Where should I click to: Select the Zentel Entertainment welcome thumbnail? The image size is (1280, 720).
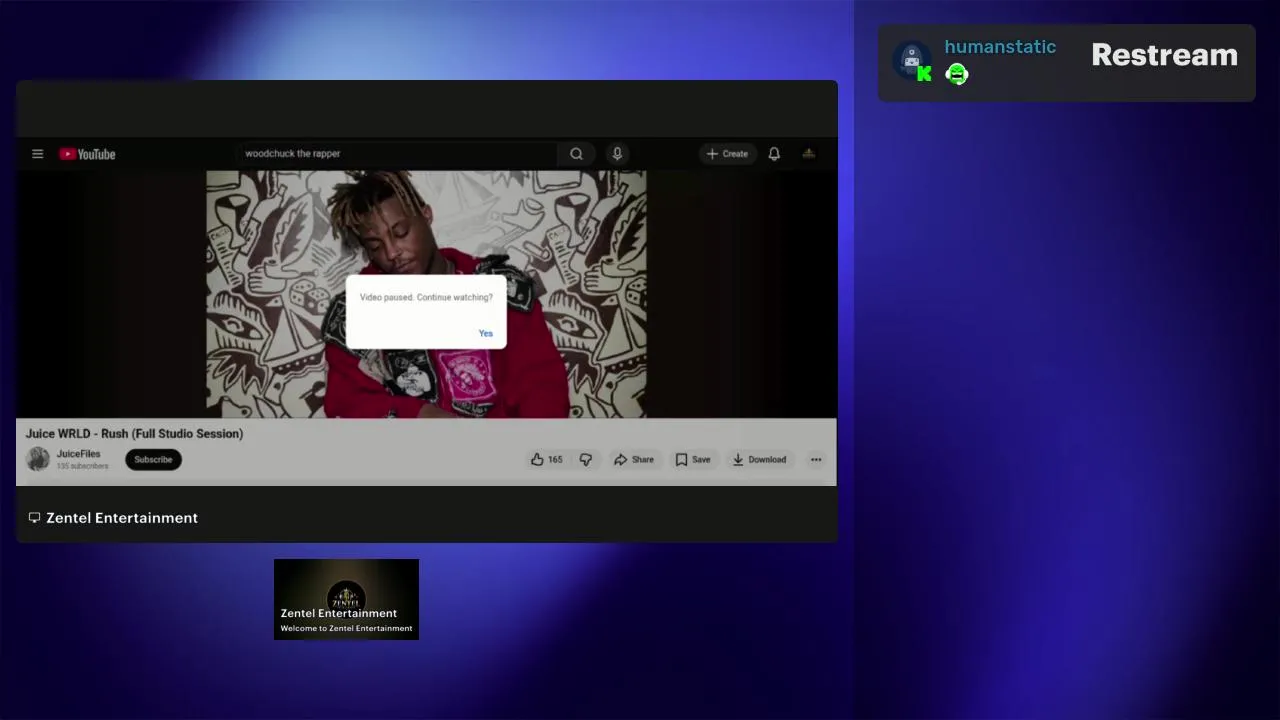click(346, 599)
